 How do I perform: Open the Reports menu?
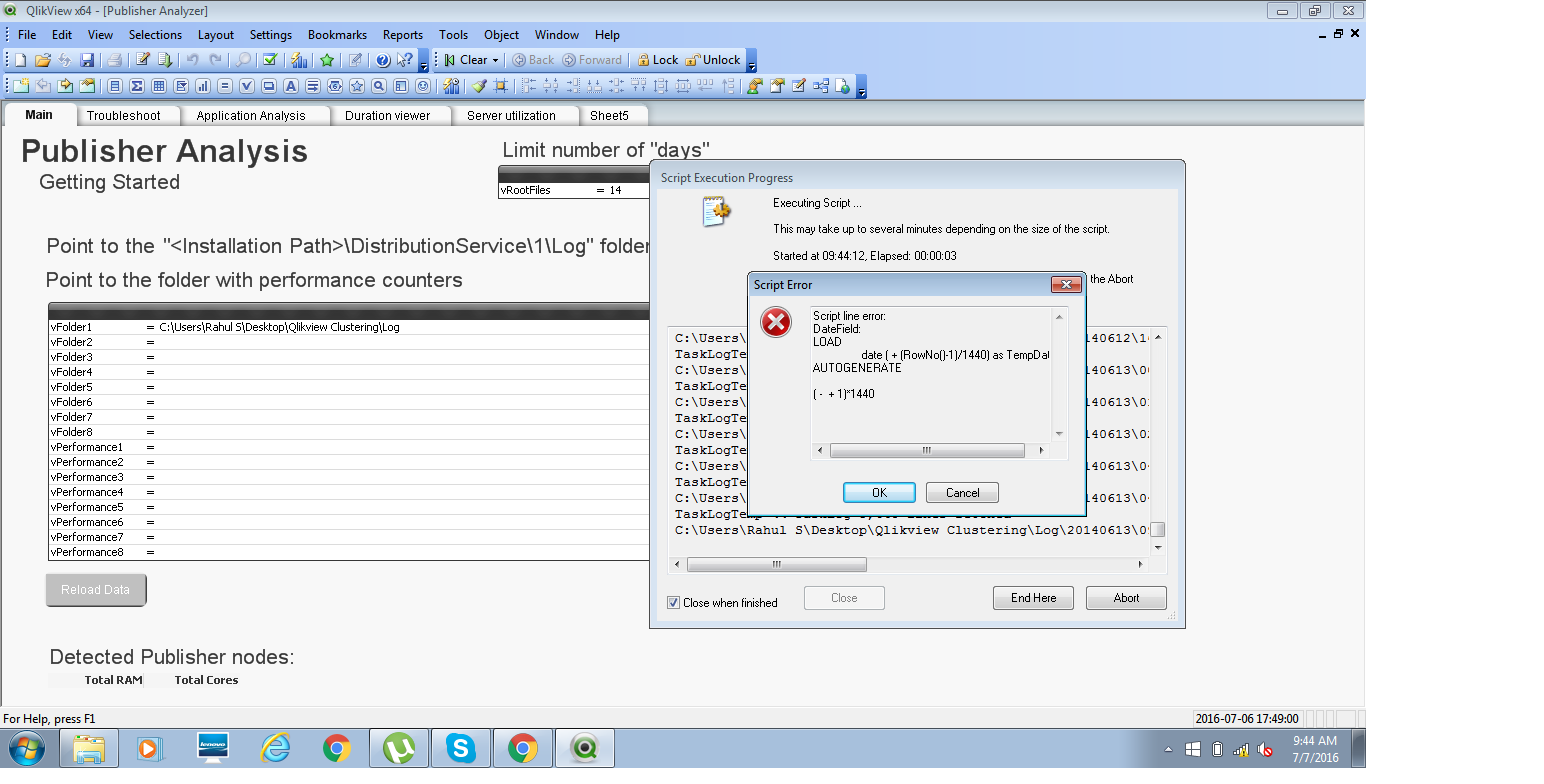coord(403,35)
